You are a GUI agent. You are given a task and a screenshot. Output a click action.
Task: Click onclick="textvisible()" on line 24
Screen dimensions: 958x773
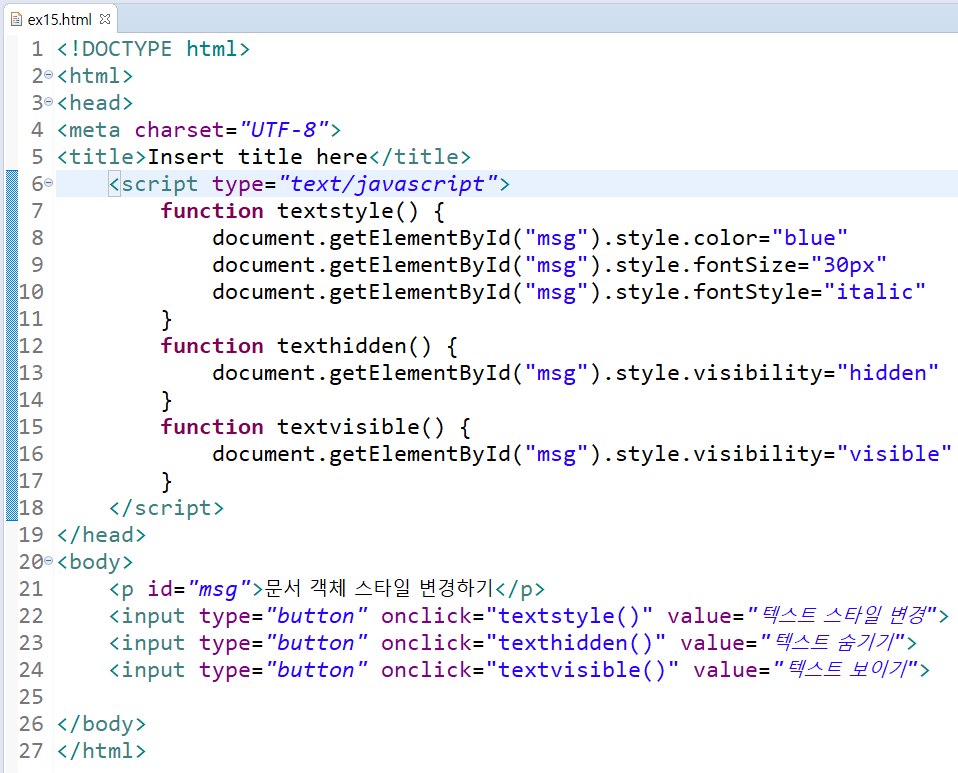[x=530, y=670]
